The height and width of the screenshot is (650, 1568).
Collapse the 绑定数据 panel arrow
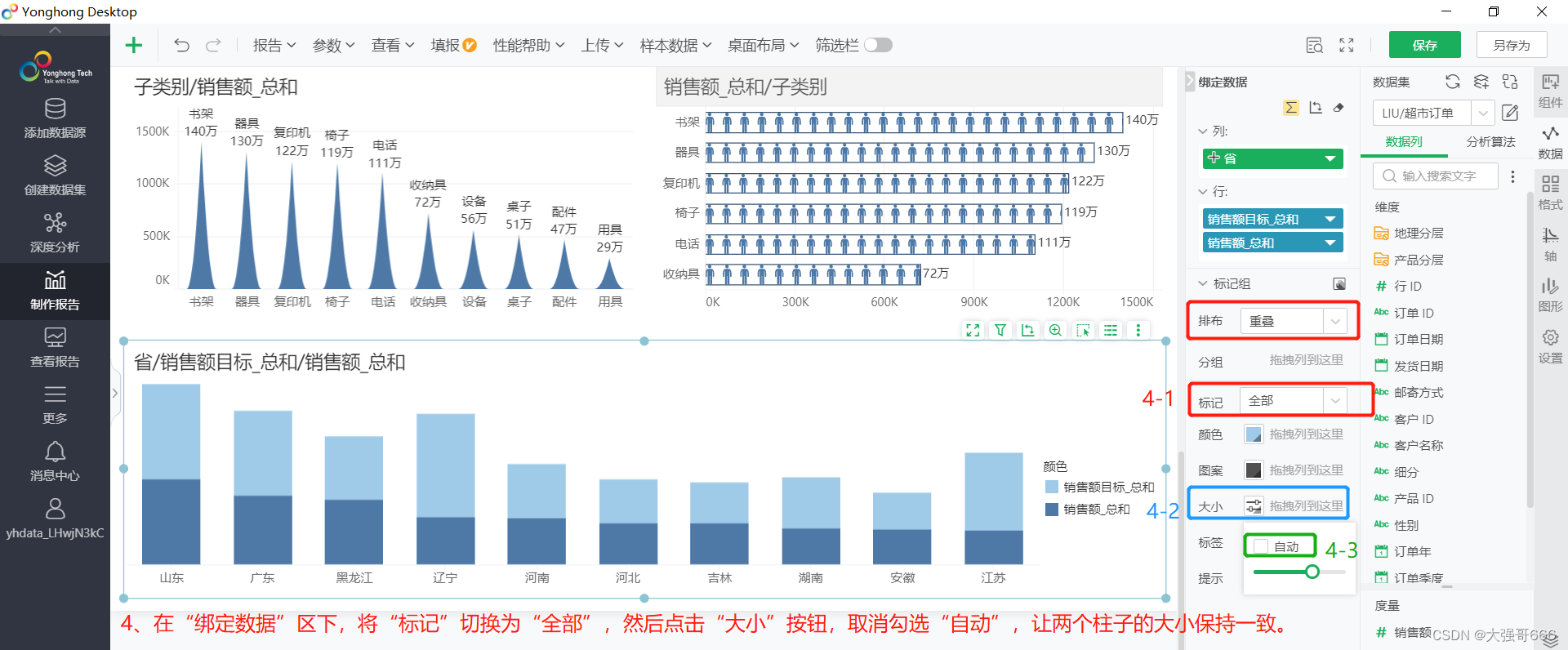click(1190, 82)
